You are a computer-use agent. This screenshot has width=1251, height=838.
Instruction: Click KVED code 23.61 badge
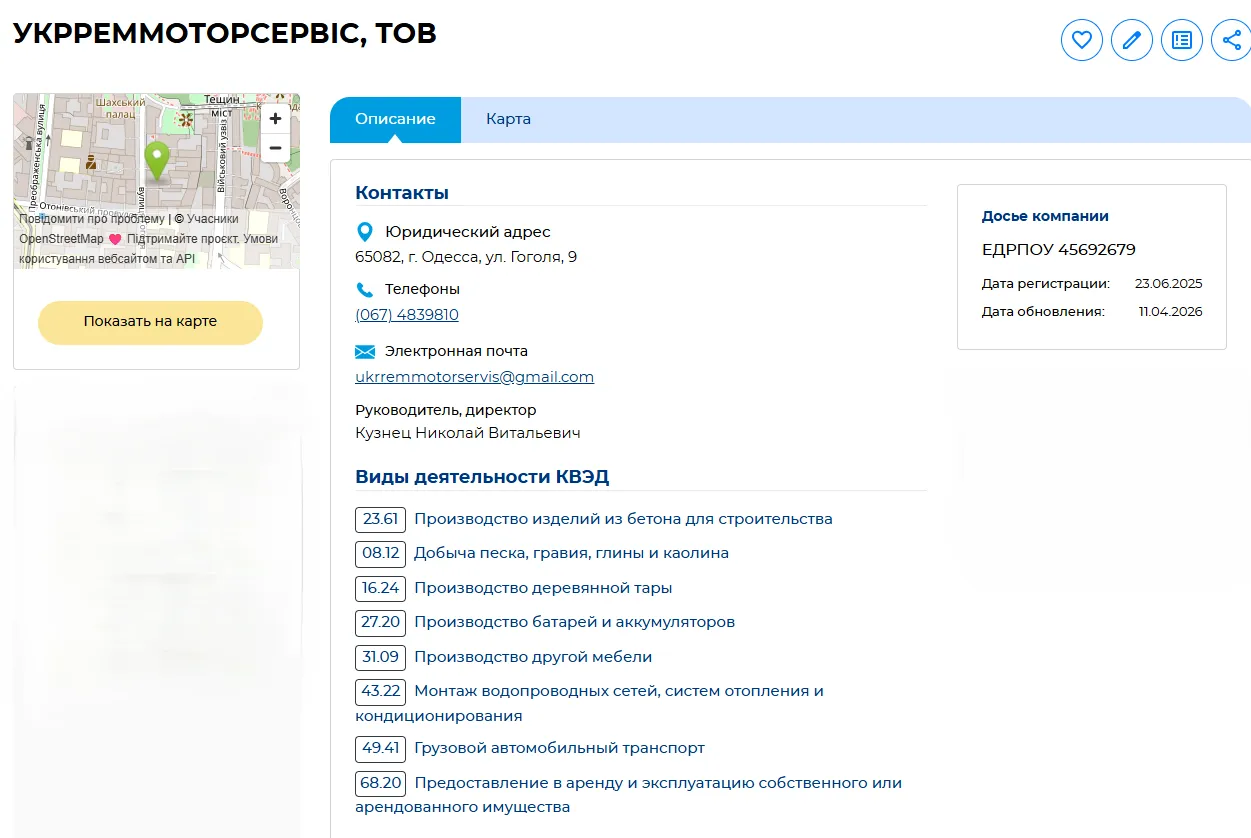380,519
